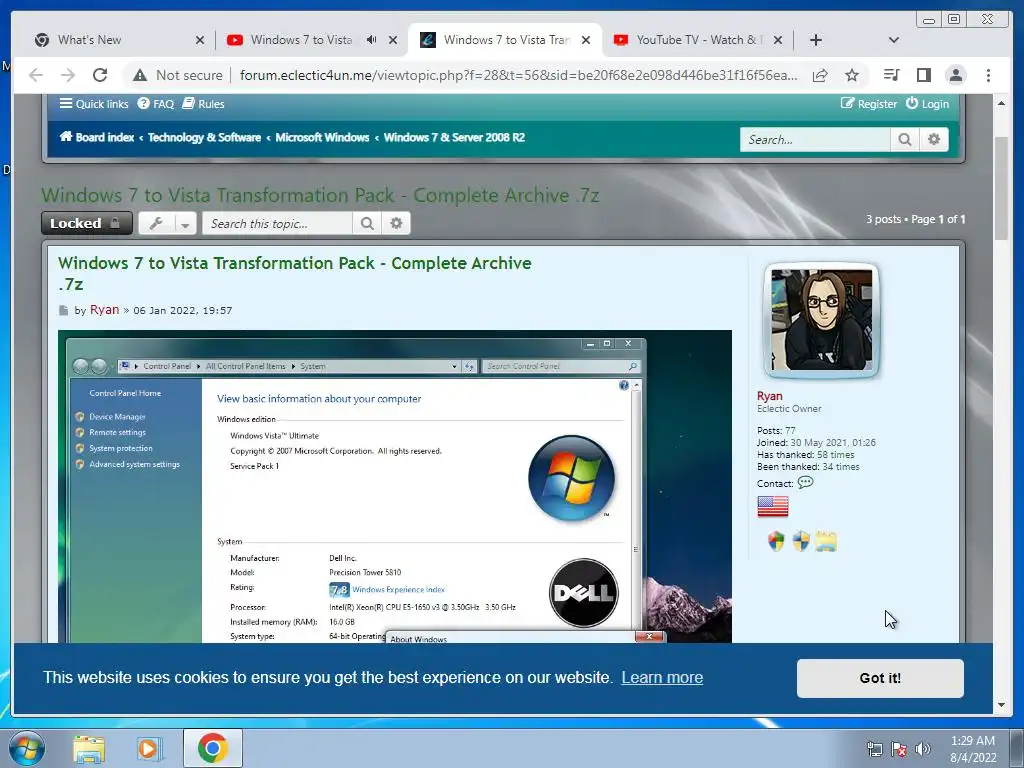
Task: Open the tab search dropdown arrow
Action: [894, 40]
